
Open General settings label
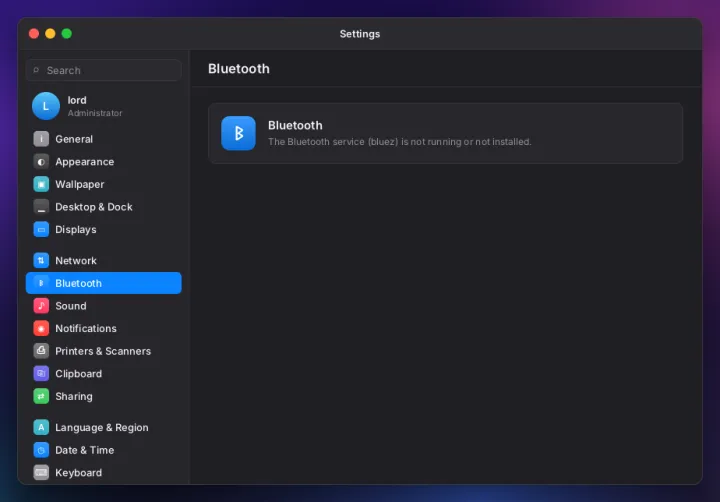point(74,139)
